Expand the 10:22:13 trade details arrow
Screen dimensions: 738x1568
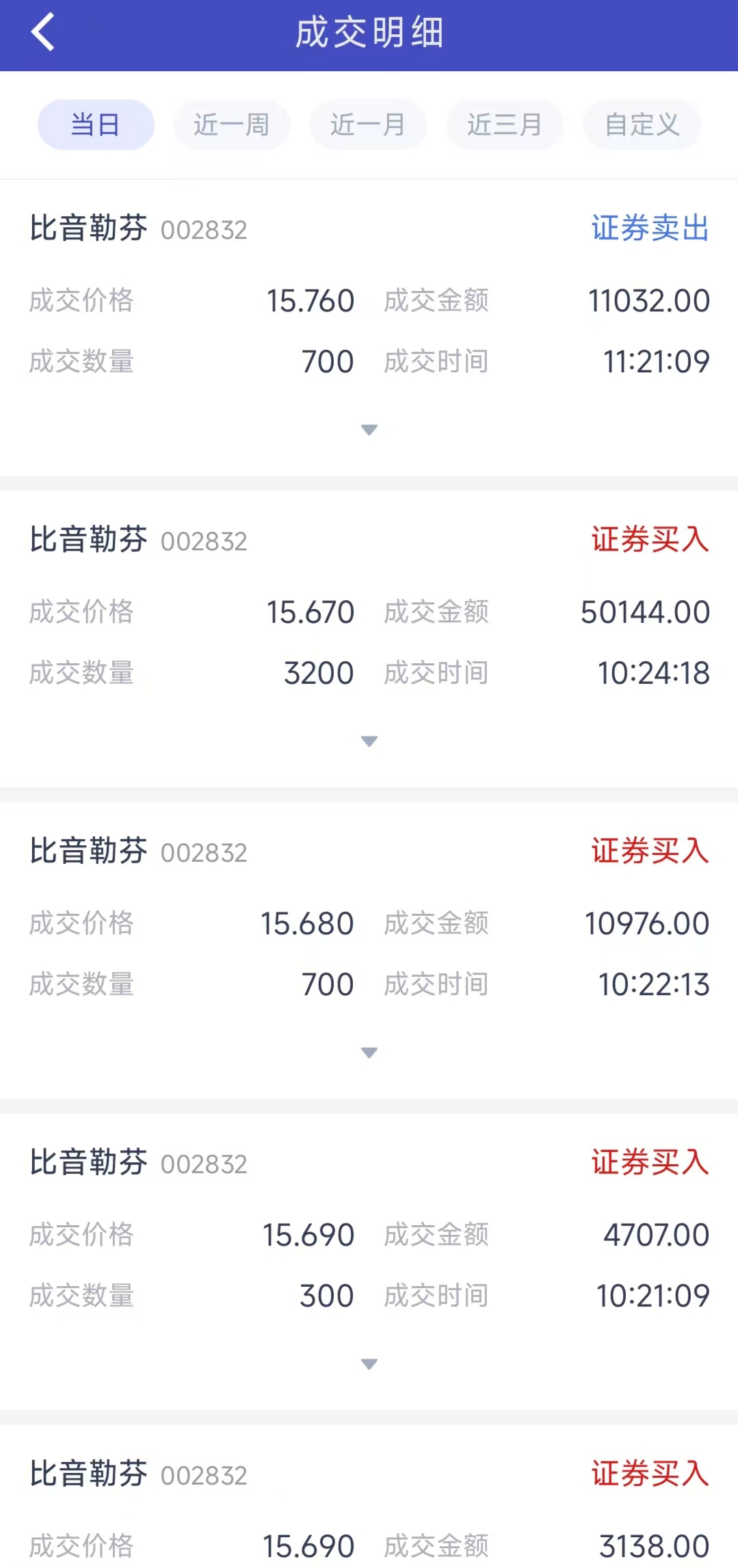[369, 1053]
